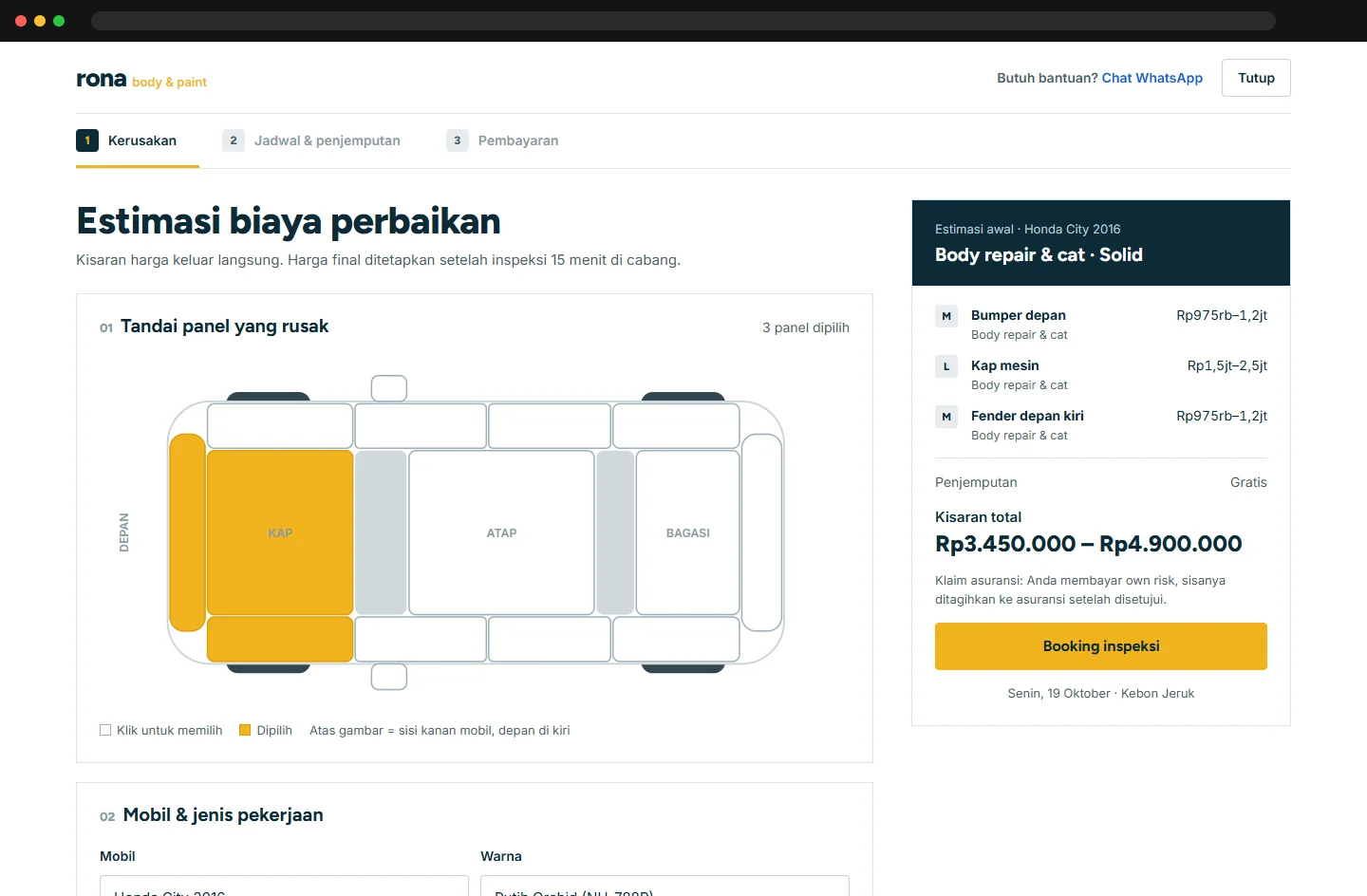Click the L size badge beside Kap mesin
The image size is (1367, 896).
coord(946,366)
